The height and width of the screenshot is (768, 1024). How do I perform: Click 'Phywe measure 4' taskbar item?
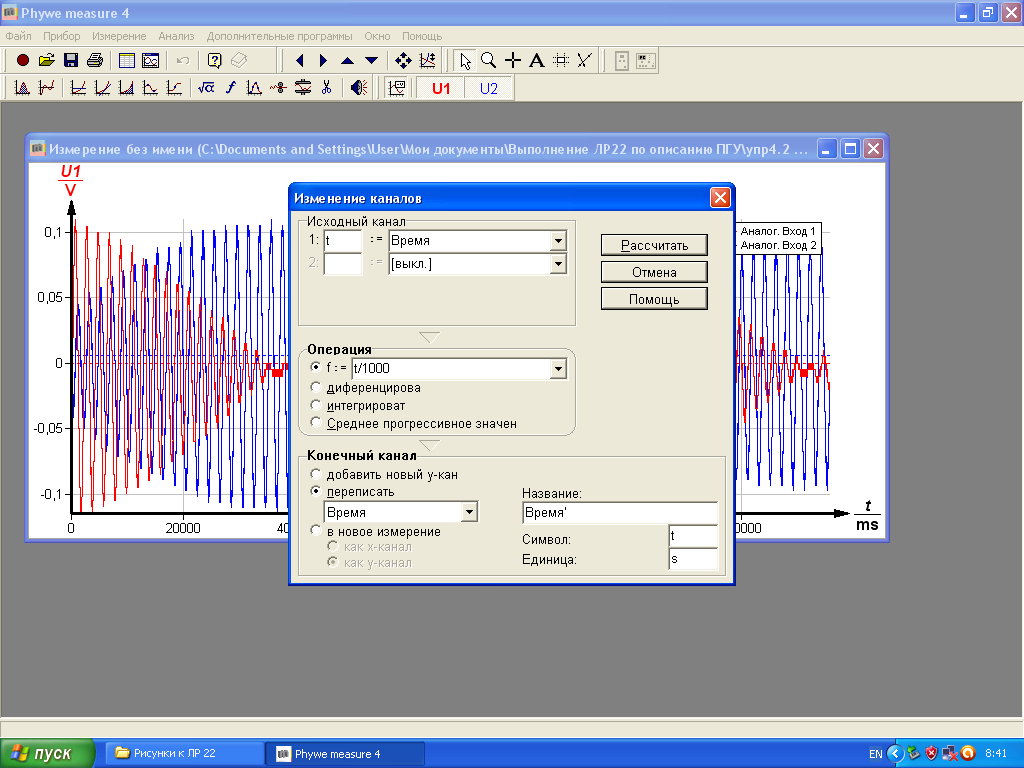[x=345, y=754]
